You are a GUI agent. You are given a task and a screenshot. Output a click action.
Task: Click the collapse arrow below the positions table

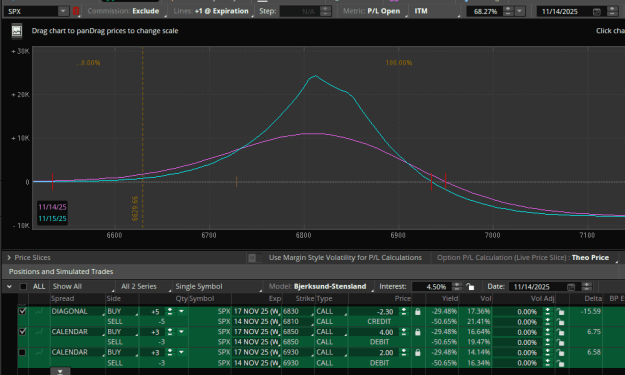[x=60, y=371]
